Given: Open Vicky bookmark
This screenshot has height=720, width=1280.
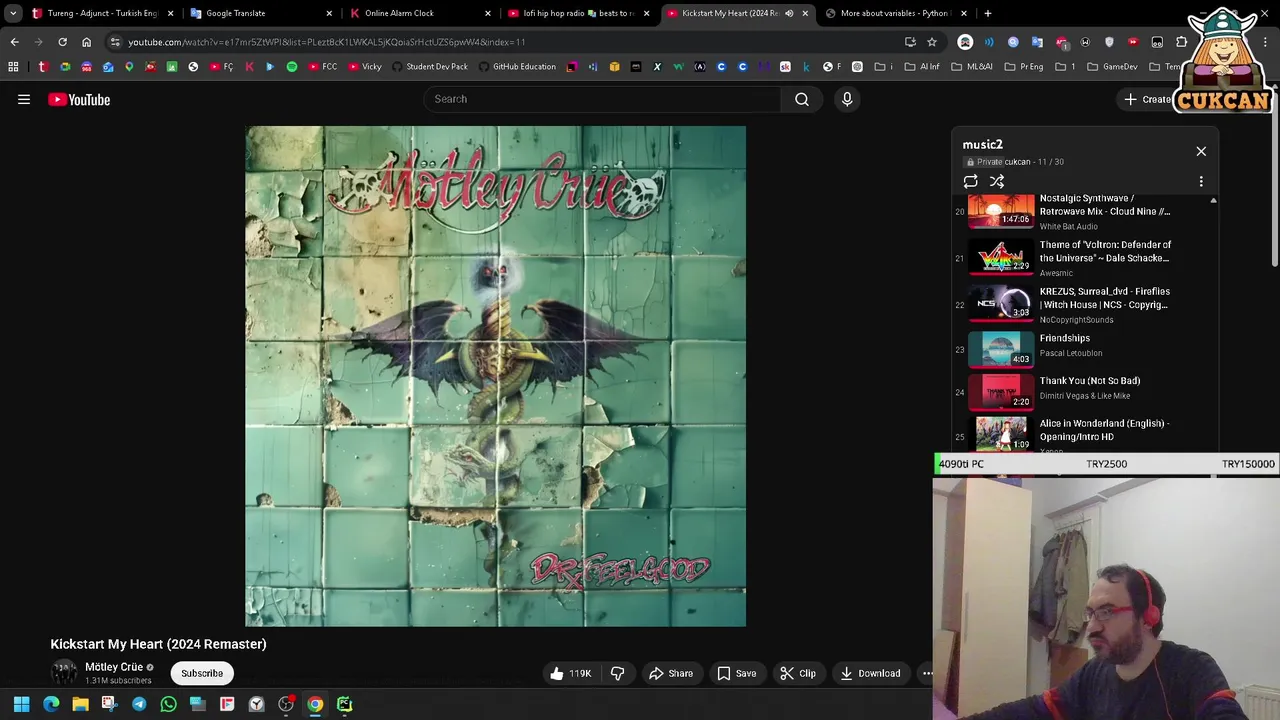Looking at the screenshot, I should pyautogui.click(x=364, y=67).
